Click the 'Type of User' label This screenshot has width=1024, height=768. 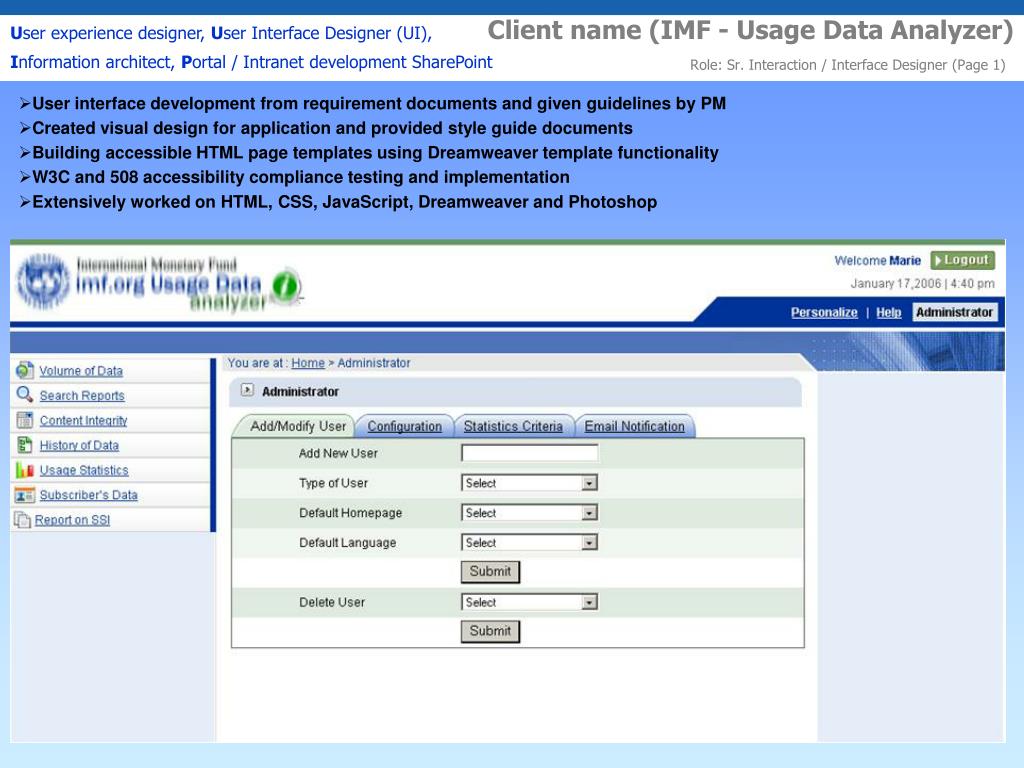(x=333, y=483)
